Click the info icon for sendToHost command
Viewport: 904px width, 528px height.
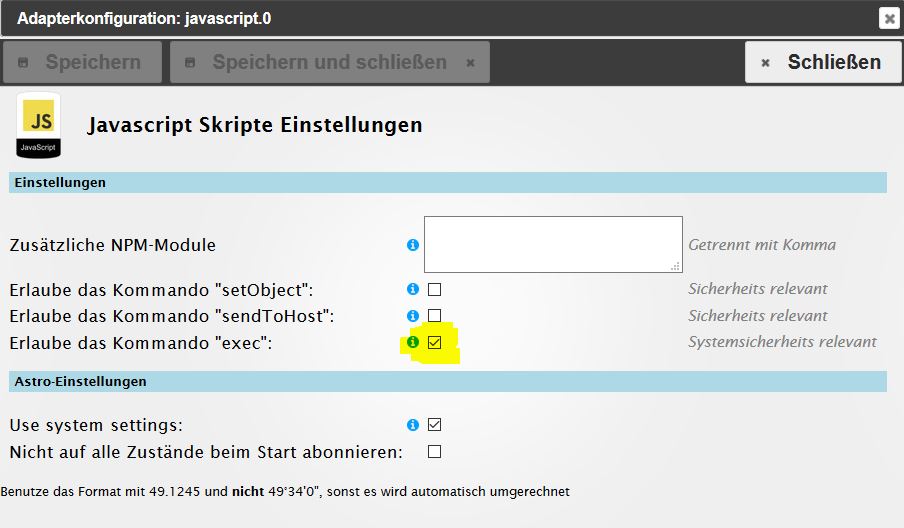tap(413, 316)
